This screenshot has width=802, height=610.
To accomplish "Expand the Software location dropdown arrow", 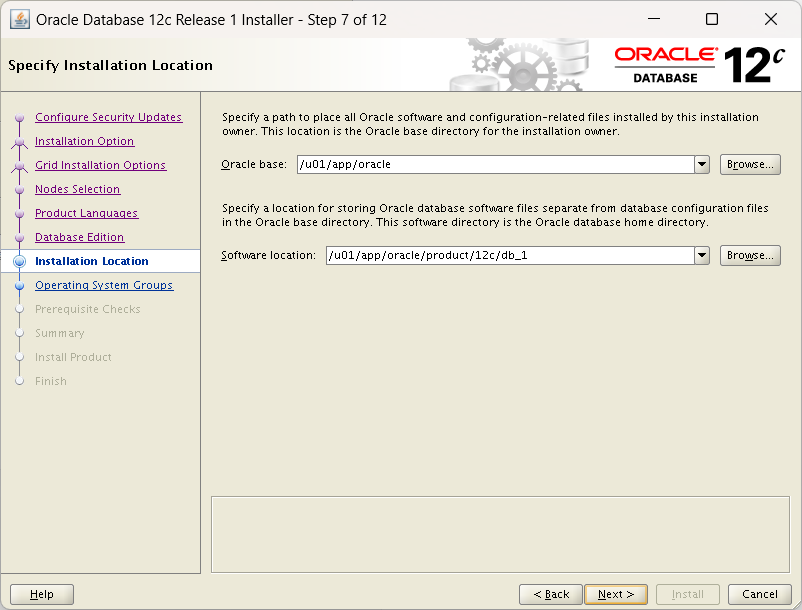I will tap(702, 255).
